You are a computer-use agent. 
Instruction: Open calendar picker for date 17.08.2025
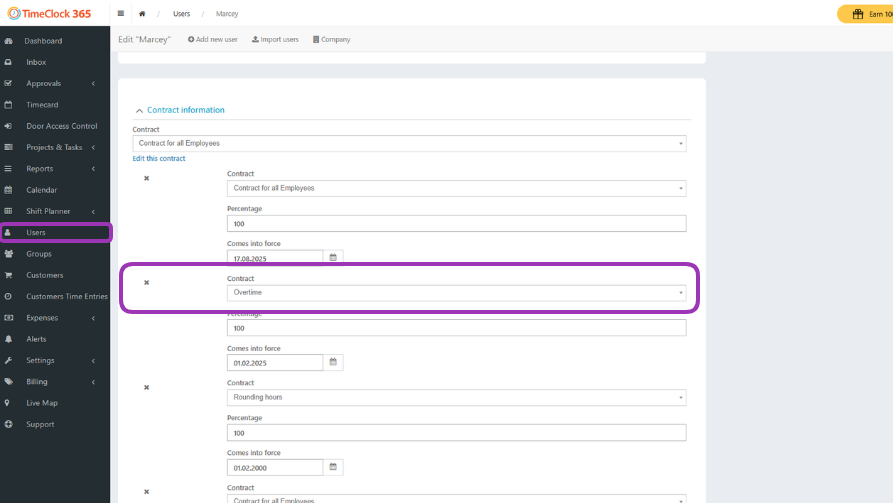pyautogui.click(x=333, y=257)
